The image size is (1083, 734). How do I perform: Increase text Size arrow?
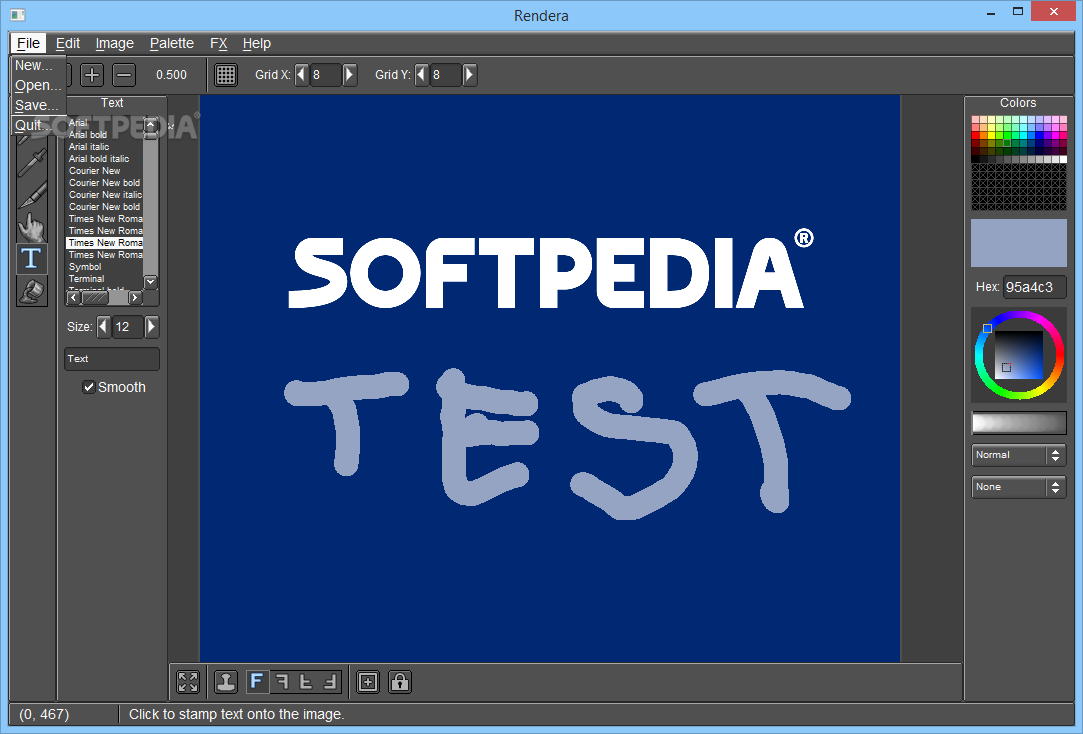tap(152, 327)
